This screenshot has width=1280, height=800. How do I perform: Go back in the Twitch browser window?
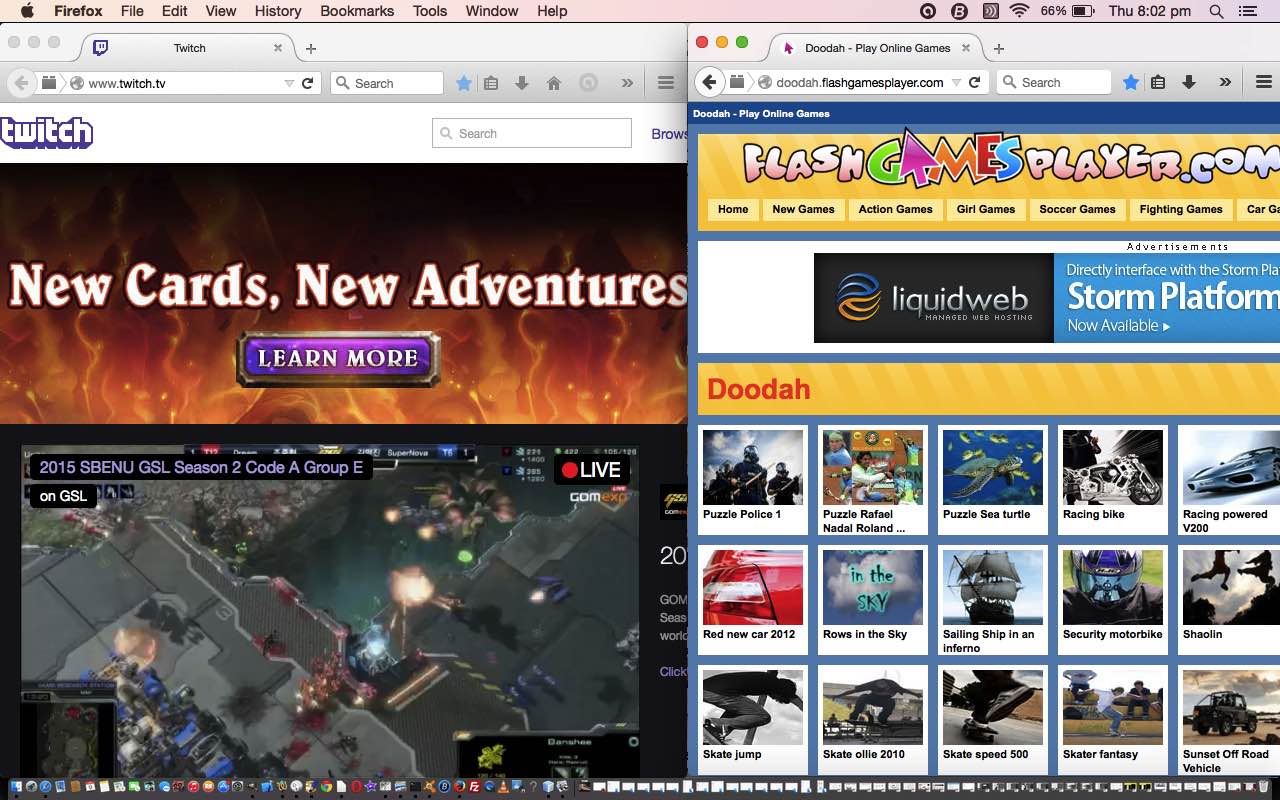pyautogui.click(x=20, y=83)
